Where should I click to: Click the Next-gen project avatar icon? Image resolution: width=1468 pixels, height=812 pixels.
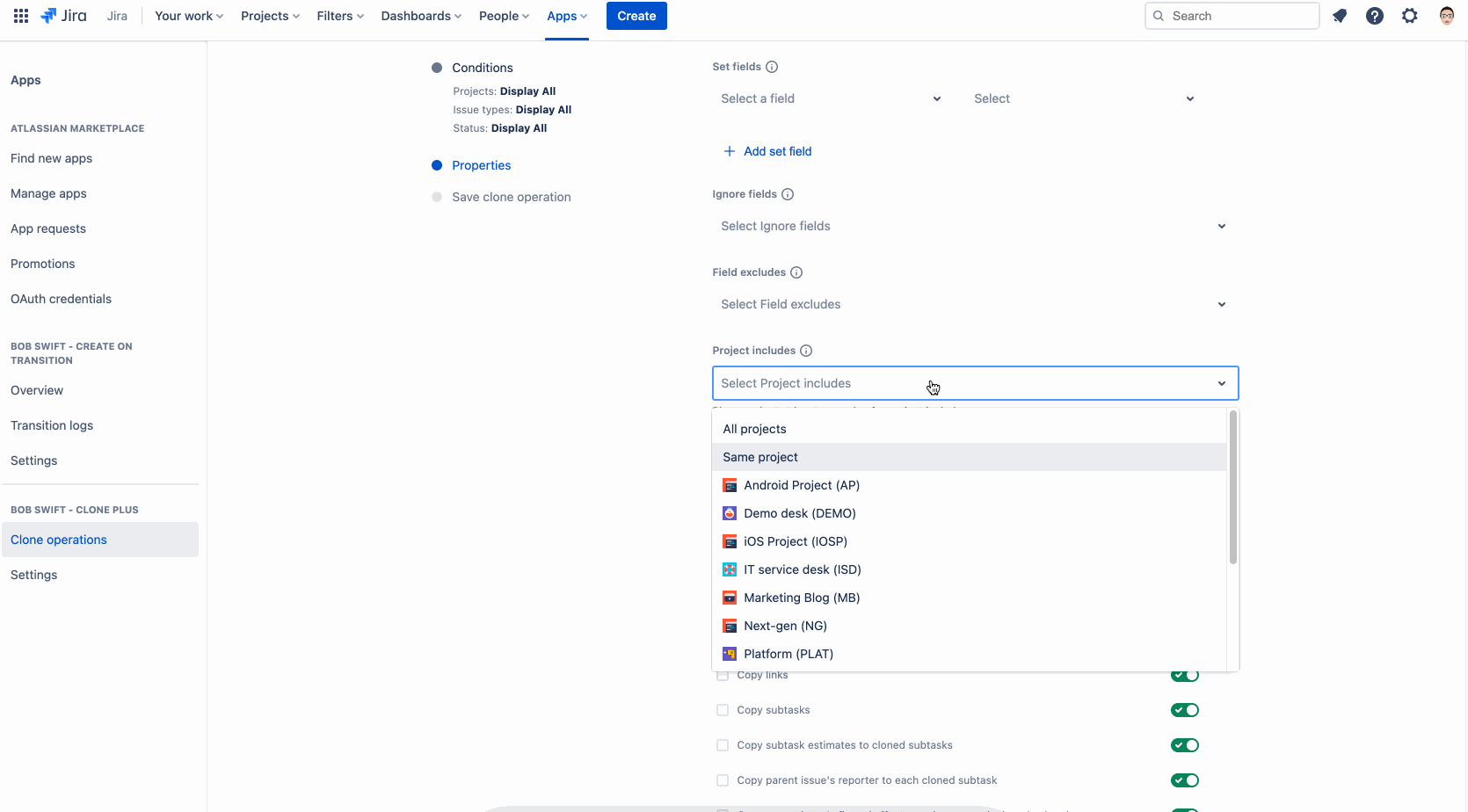click(730, 626)
